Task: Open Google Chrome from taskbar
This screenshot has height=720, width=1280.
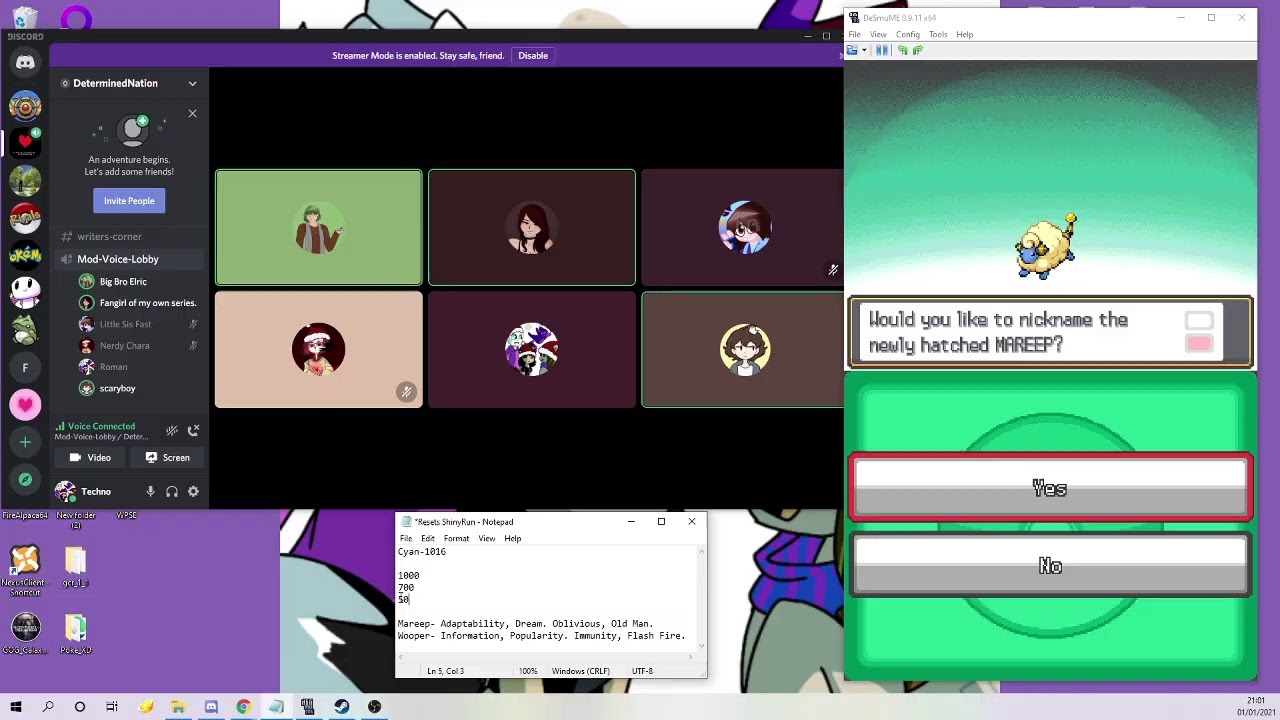Action: (x=243, y=707)
